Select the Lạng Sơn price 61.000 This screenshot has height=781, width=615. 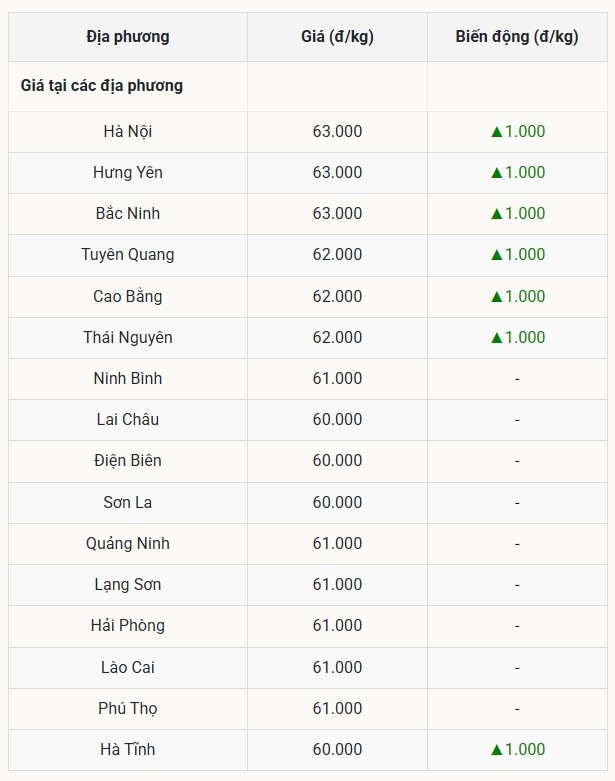pos(337,585)
